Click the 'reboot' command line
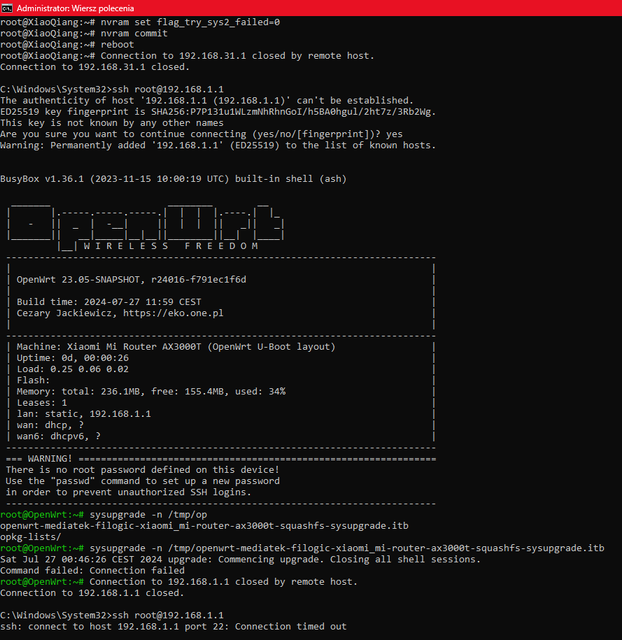The height and width of the screenshot is (640, 622). coord(67,44)
